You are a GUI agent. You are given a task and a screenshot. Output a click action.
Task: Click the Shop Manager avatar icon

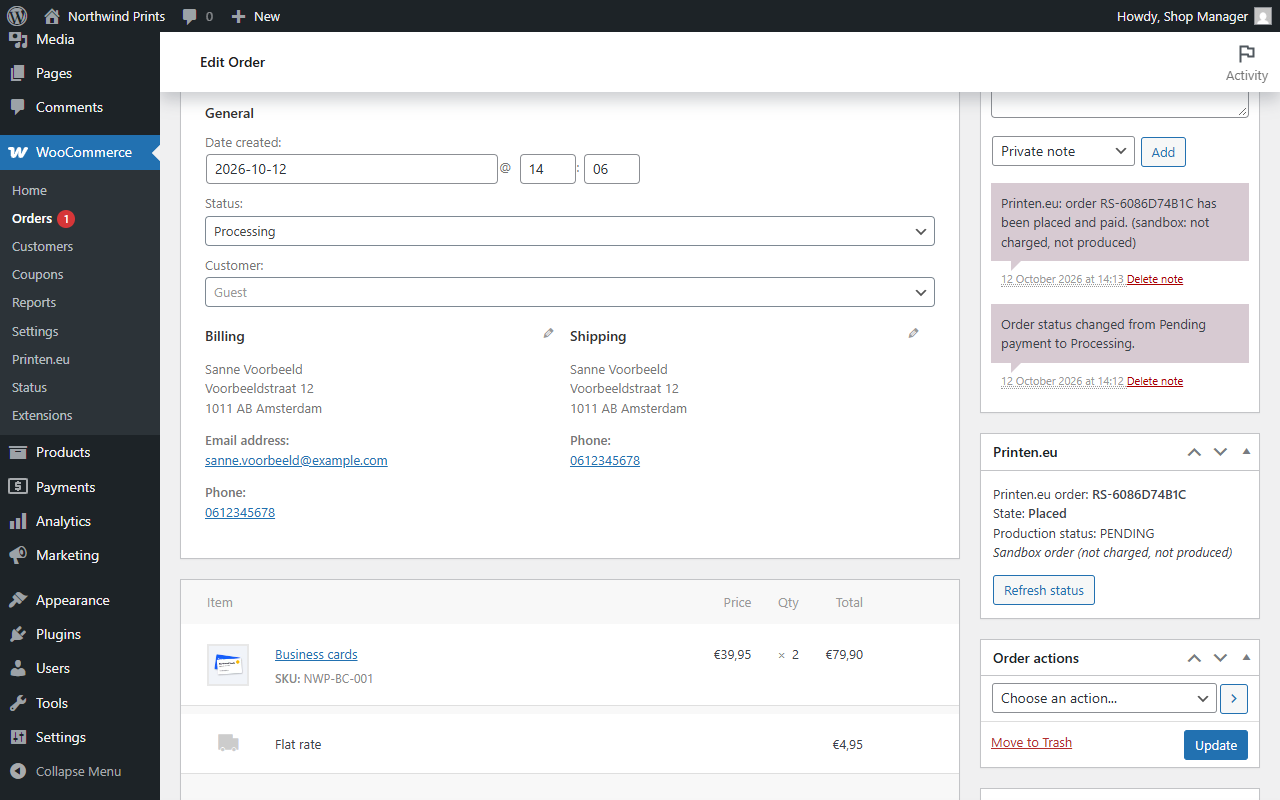[x=1263, y=16]
